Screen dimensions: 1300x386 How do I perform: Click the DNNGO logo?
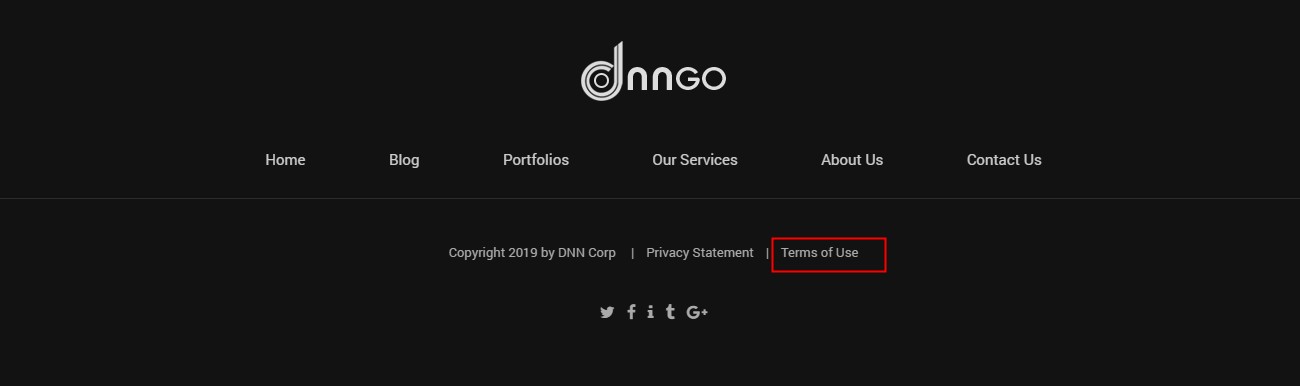654,71
